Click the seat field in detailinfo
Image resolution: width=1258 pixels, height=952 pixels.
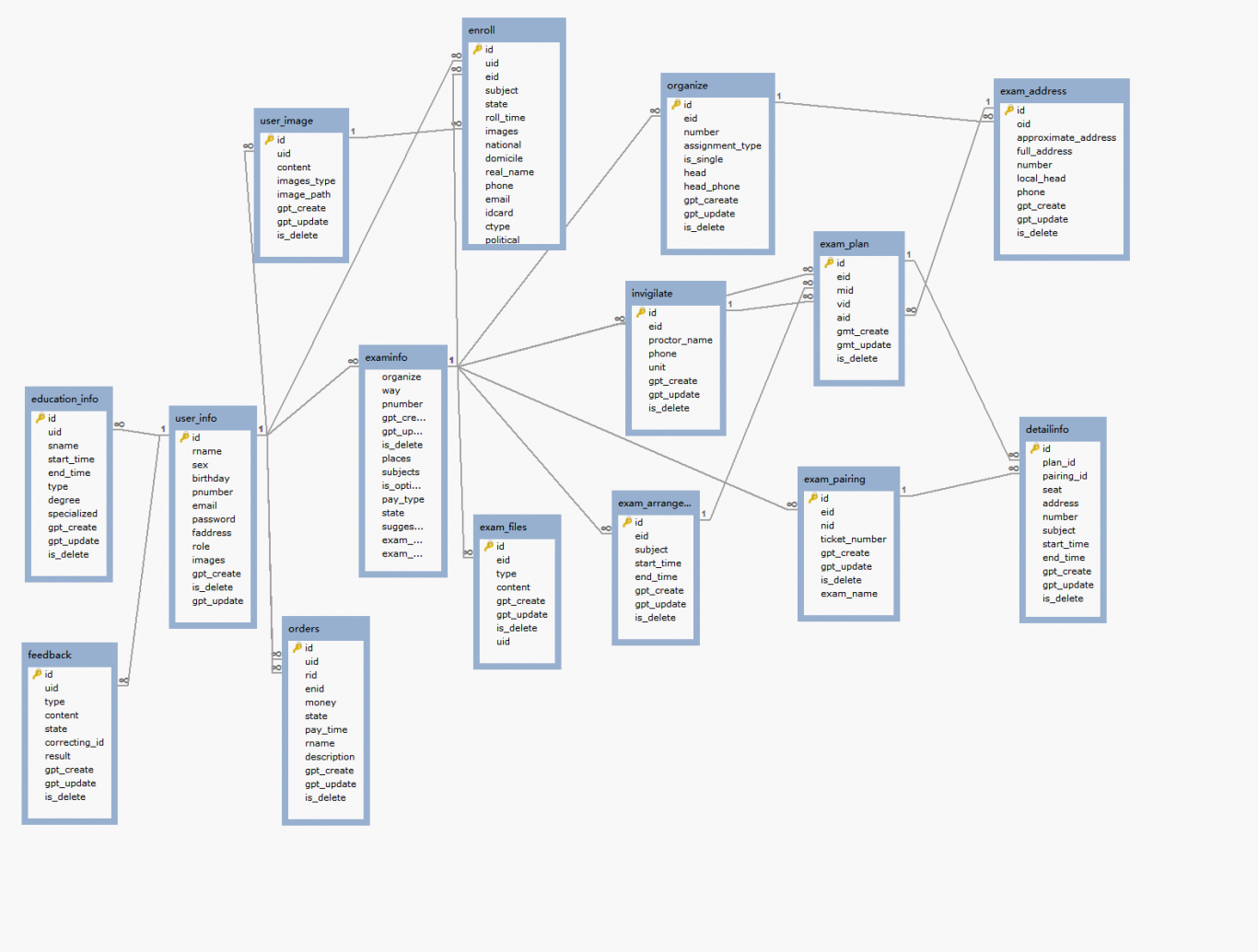[x=1052, y=490]
